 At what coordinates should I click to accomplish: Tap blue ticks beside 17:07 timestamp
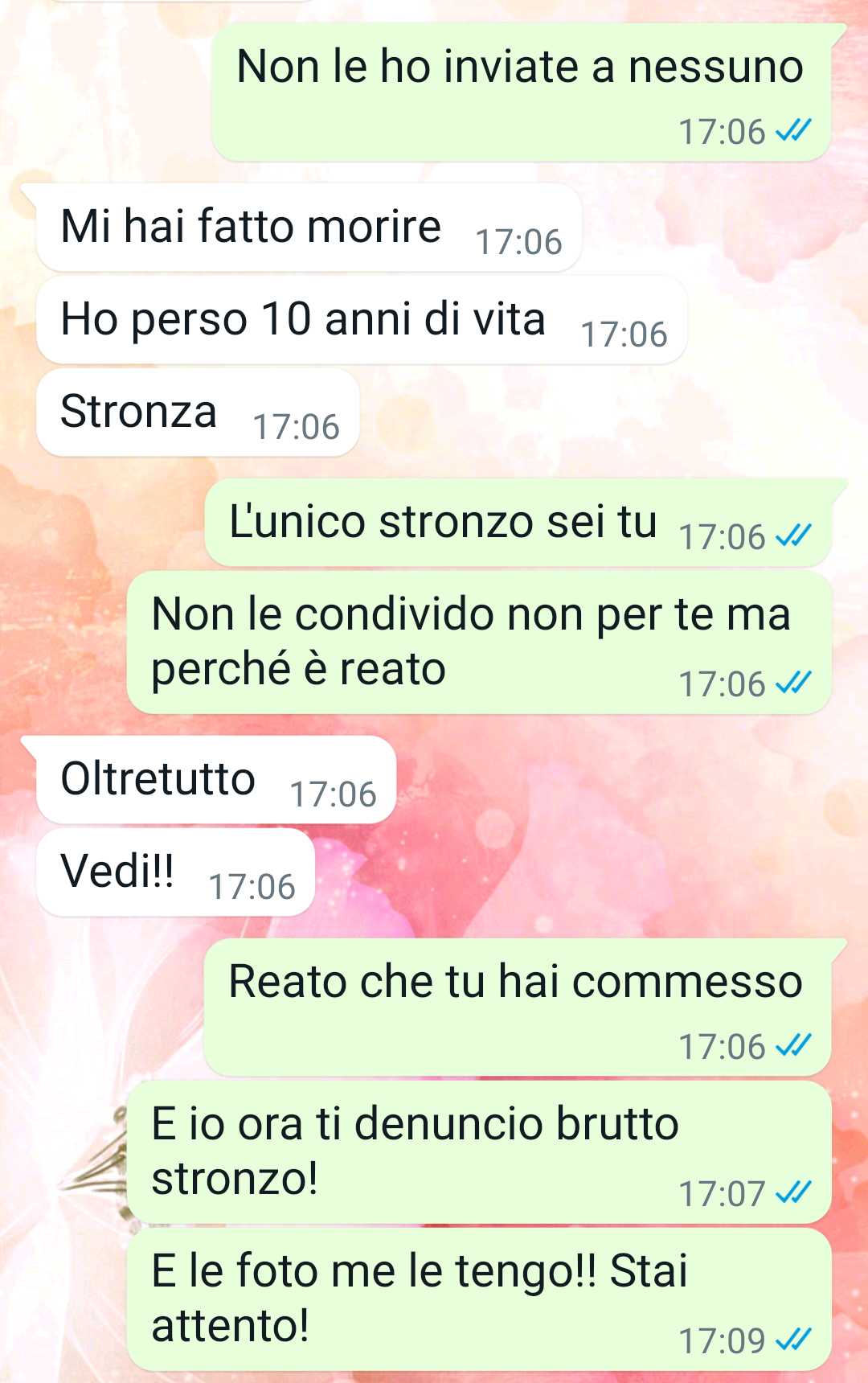pyautogui.click(x=793, y=1192)
